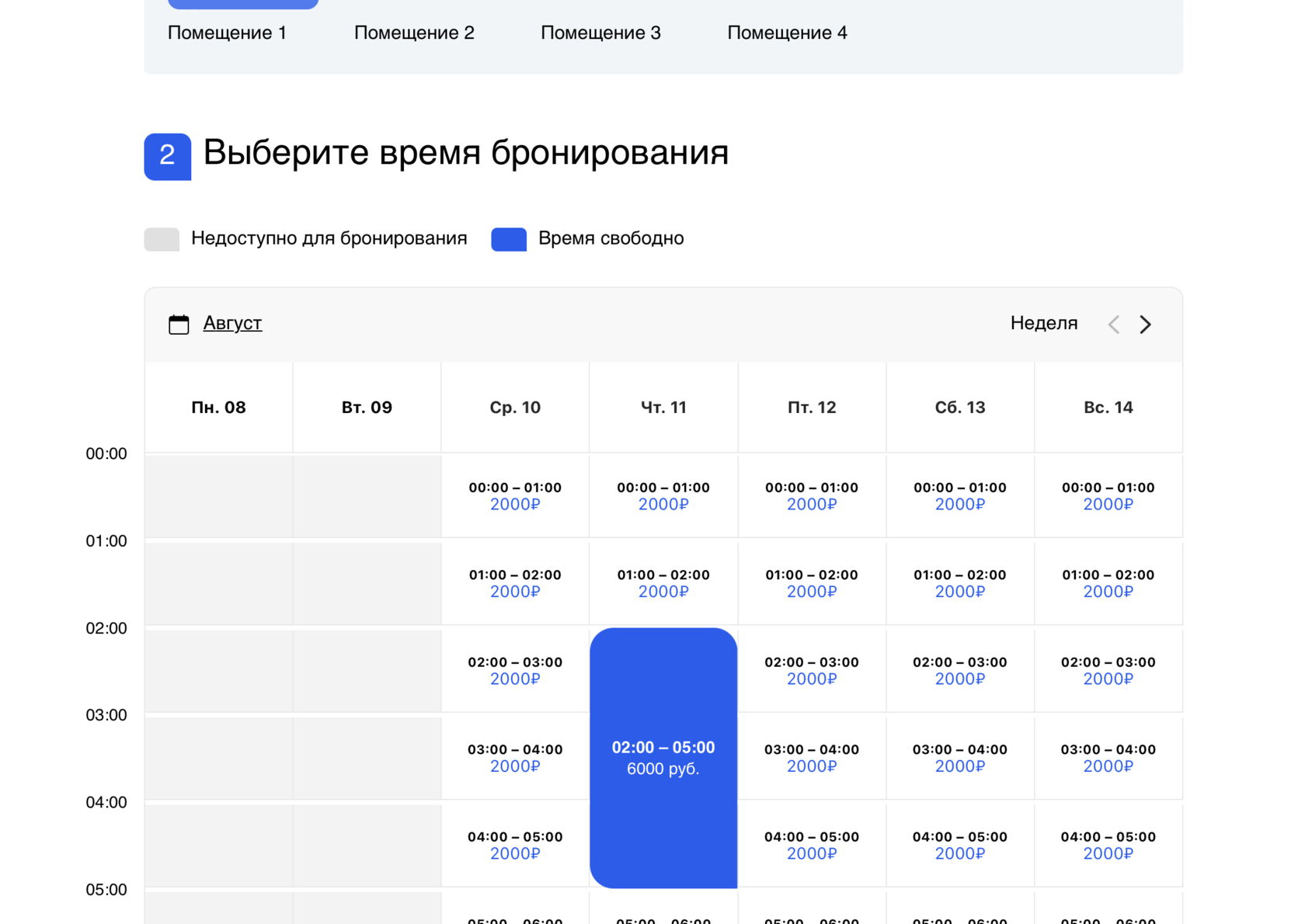Viewport: 1305px width, 924px height.
Task: Go to next week with right chevron
Action: click(x=1145, y=325)
